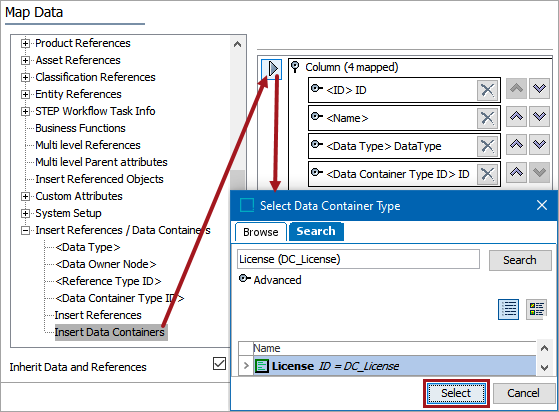The width and height of the screenshot is (559, 412).
Task: Click the Cancel button
Action: point(523,393)
